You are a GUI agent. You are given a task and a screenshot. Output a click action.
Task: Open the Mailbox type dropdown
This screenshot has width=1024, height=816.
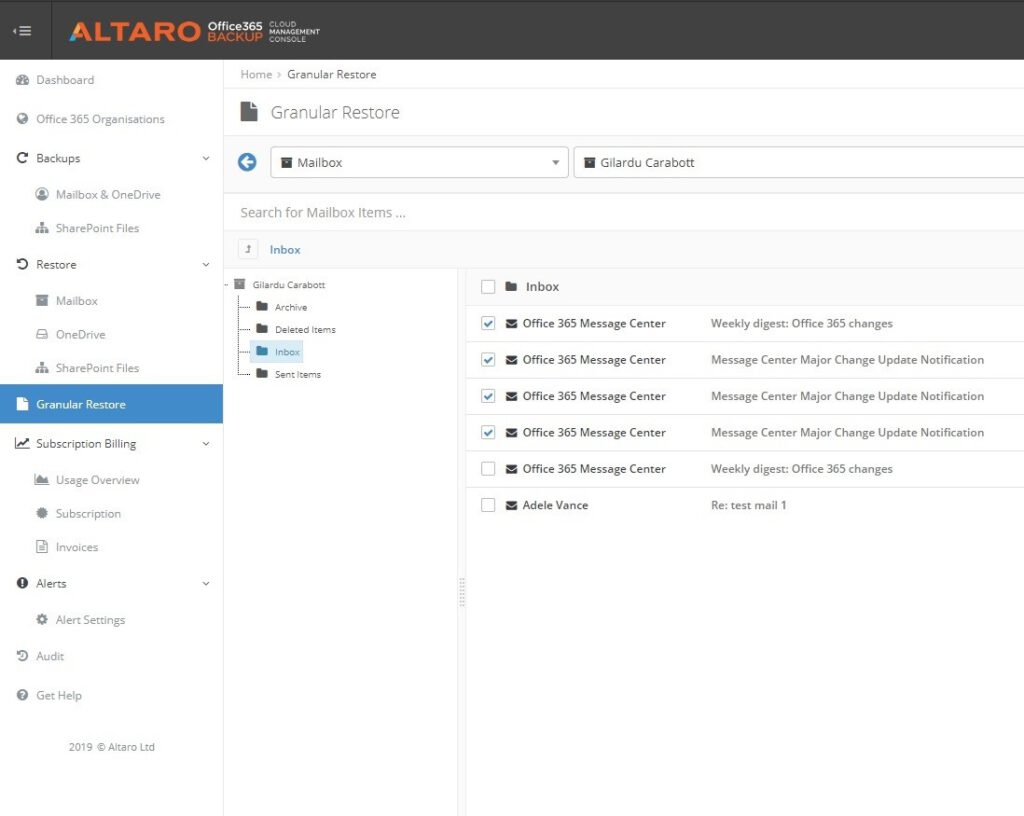coord(419,163)
